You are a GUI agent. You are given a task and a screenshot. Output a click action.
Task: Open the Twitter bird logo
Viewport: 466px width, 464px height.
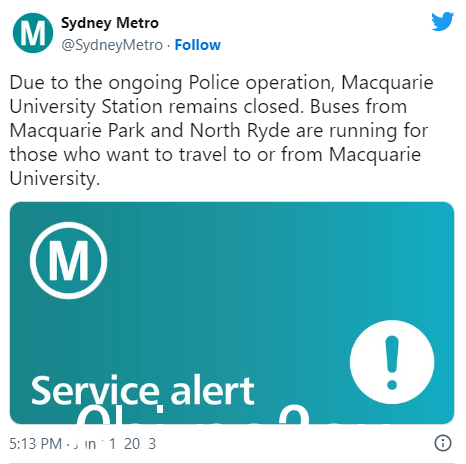442,22
